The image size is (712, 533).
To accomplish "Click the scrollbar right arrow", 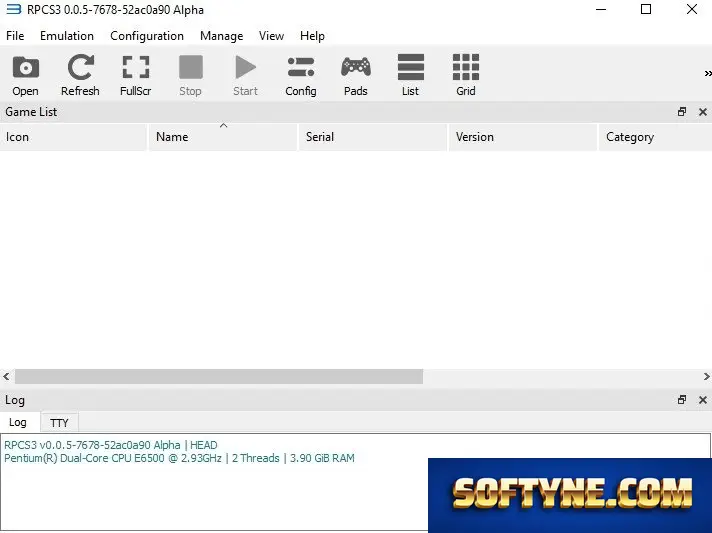I will pos(706,376).
